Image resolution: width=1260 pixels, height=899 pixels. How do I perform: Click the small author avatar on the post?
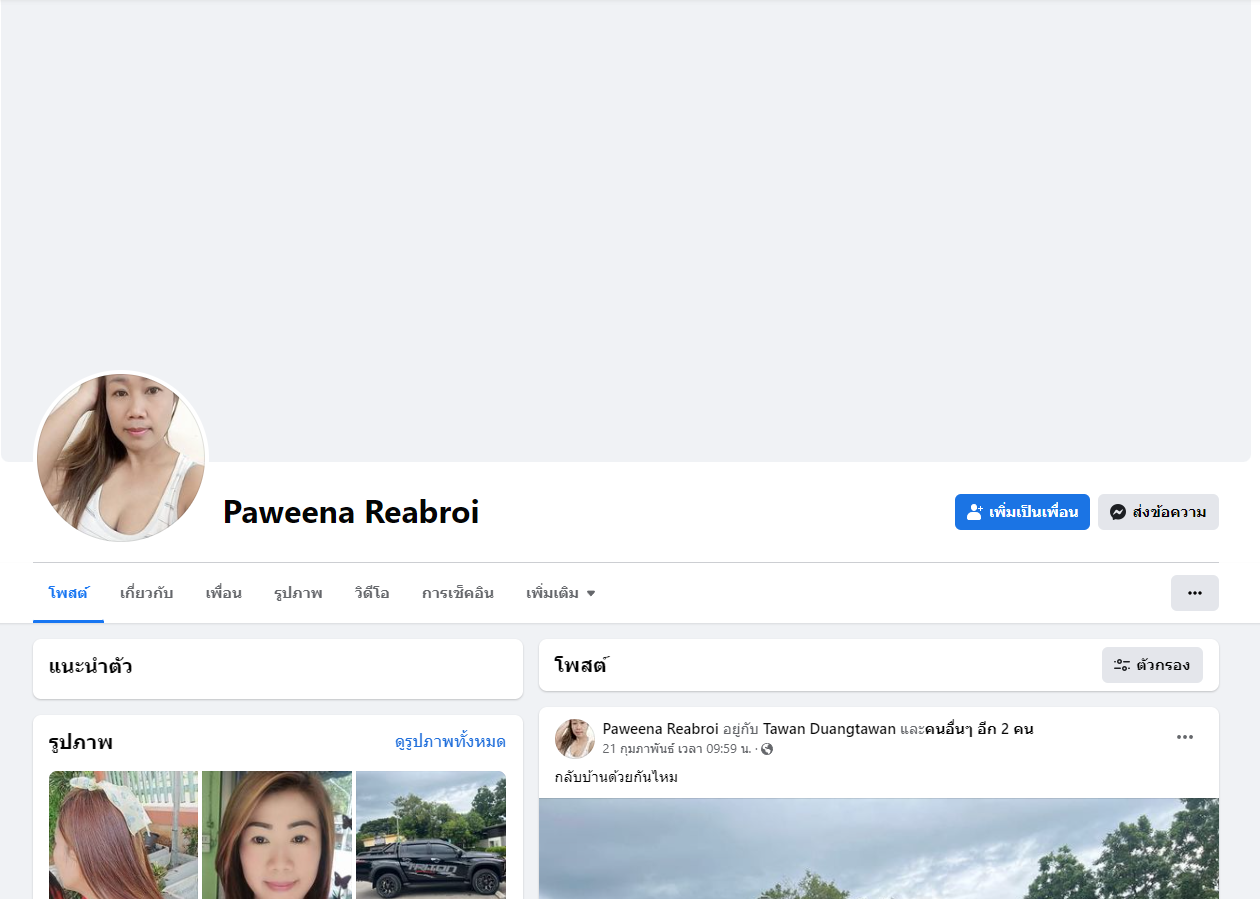[x=575, y=738]
